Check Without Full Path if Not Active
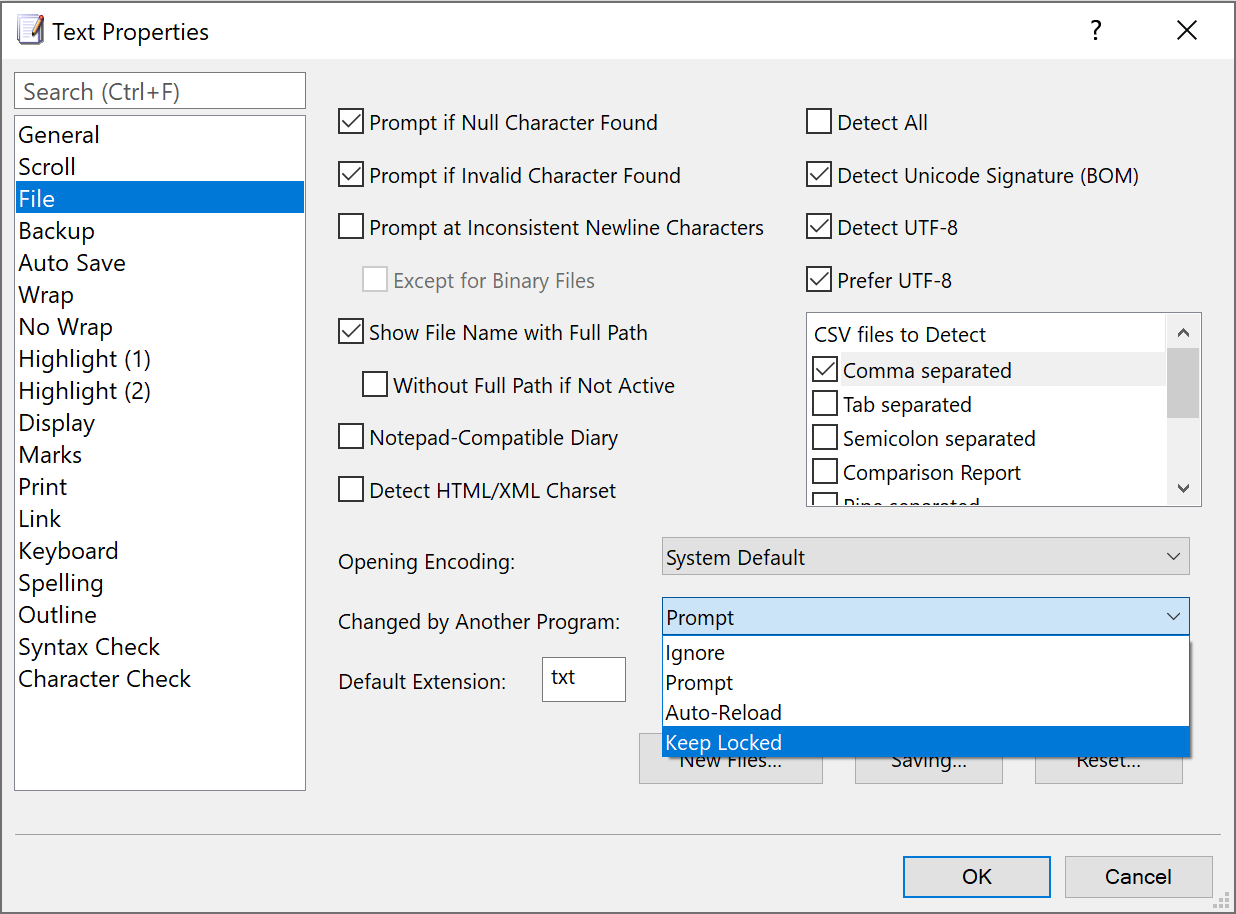 (x=375, y=385)
